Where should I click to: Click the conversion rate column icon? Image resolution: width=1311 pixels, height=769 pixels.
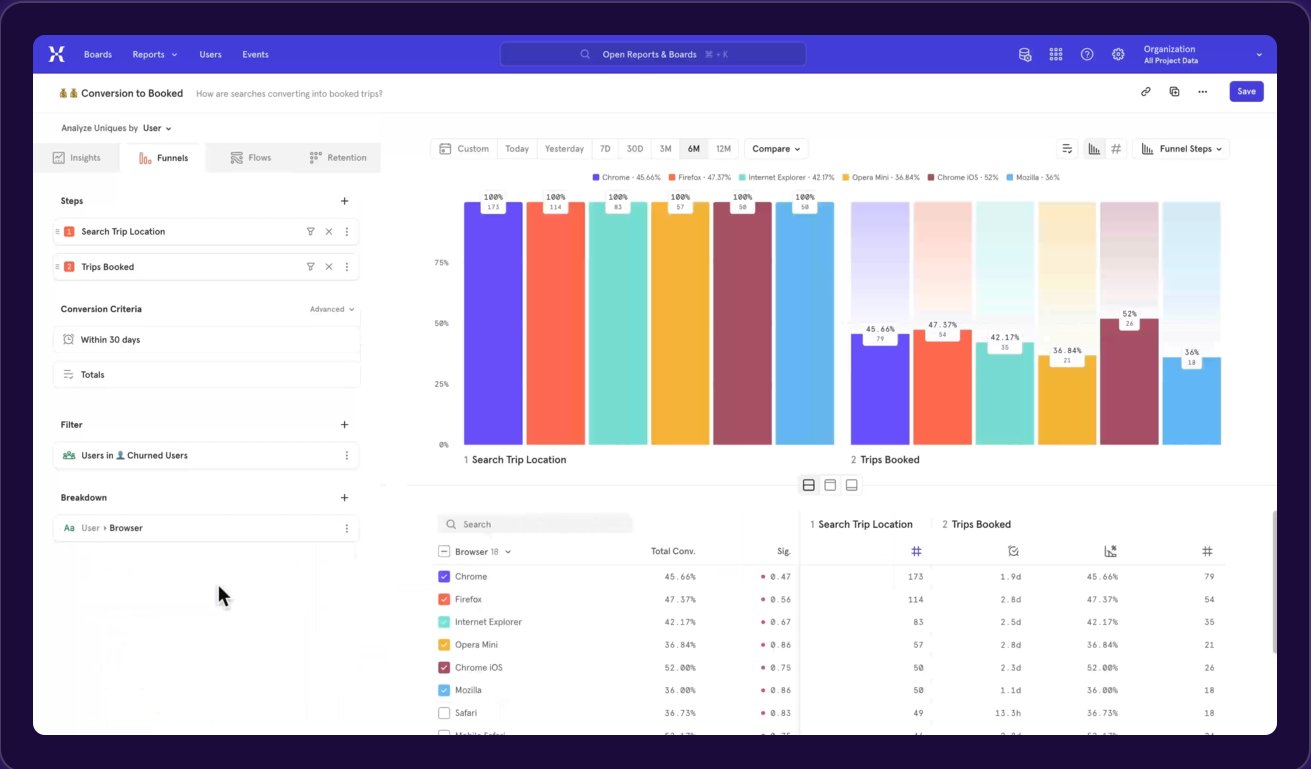click(x=1111, y=551)
